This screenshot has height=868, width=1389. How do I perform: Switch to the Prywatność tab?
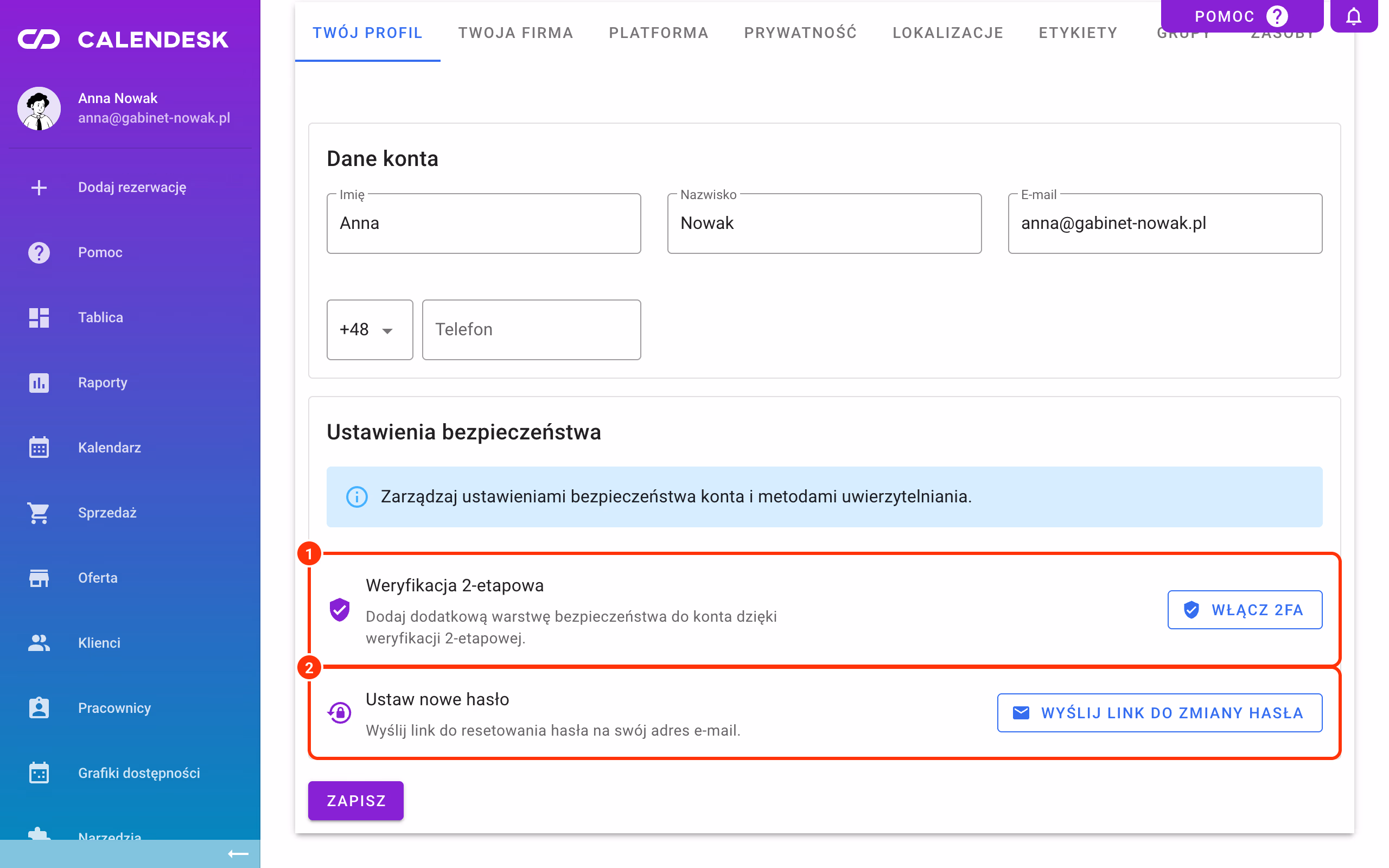pyautogui.click(x=800, y=33)
